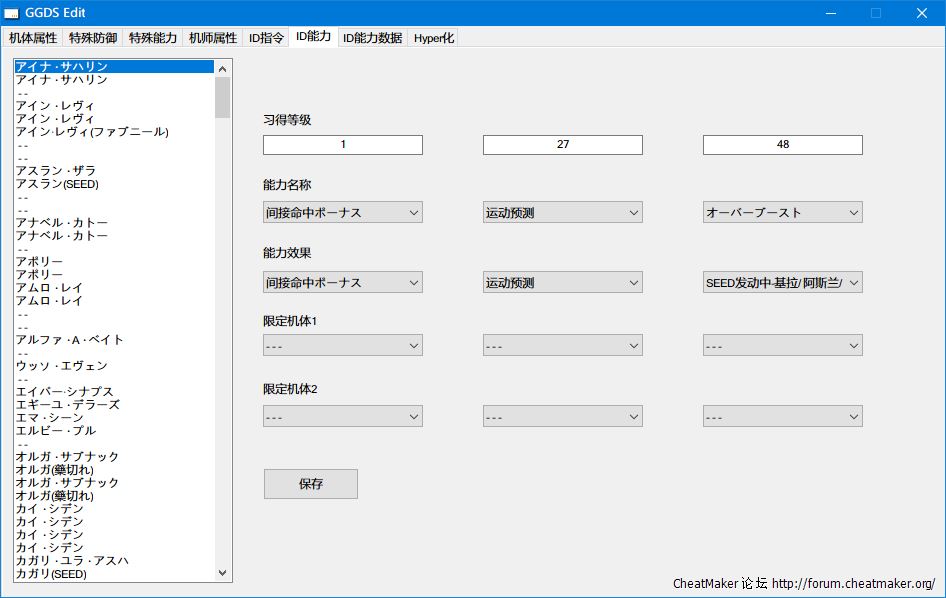This screenshot has width=946, height=598.
Task: Choose カガリ・ユラ・アスハ from the list
Action: coord(72,561)
